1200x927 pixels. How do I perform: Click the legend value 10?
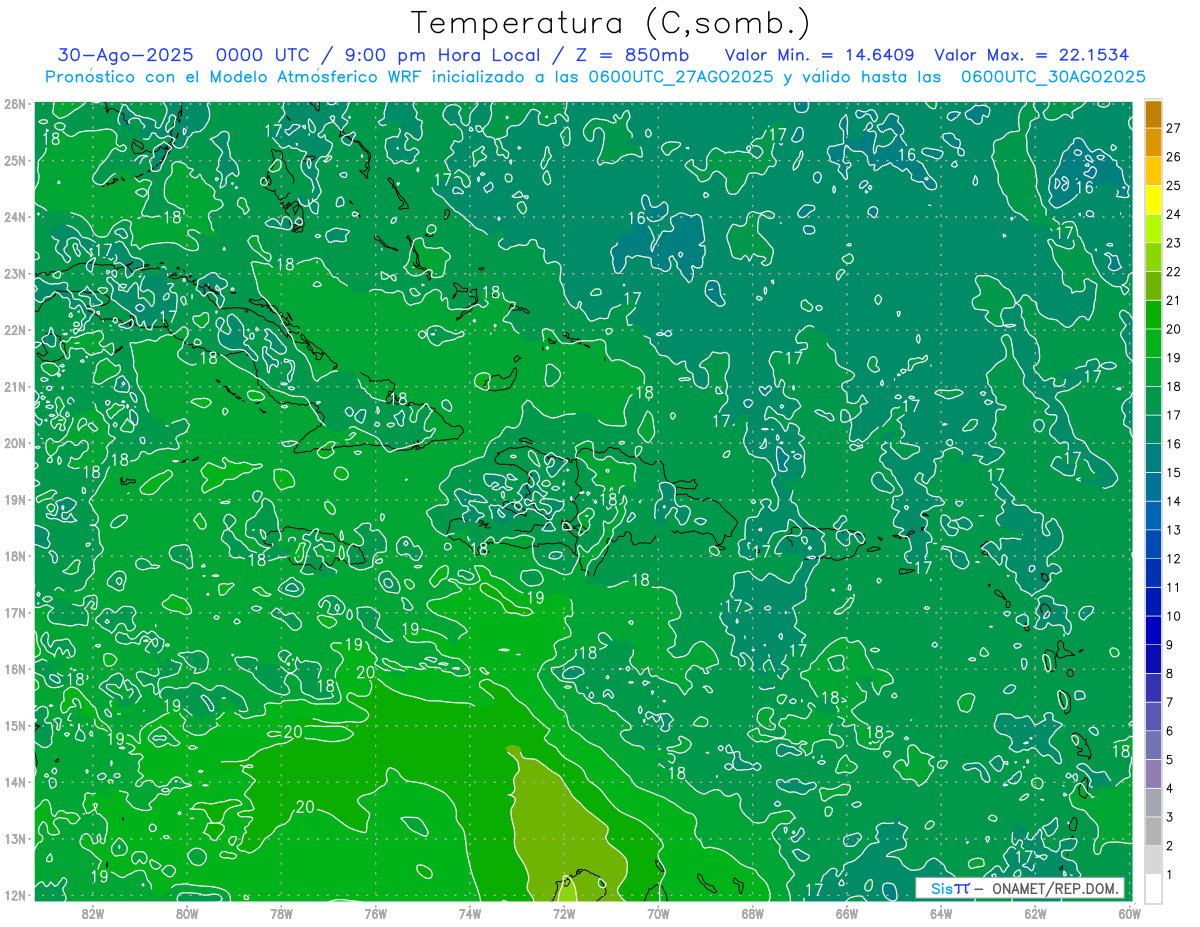[x=1174, y=616]
